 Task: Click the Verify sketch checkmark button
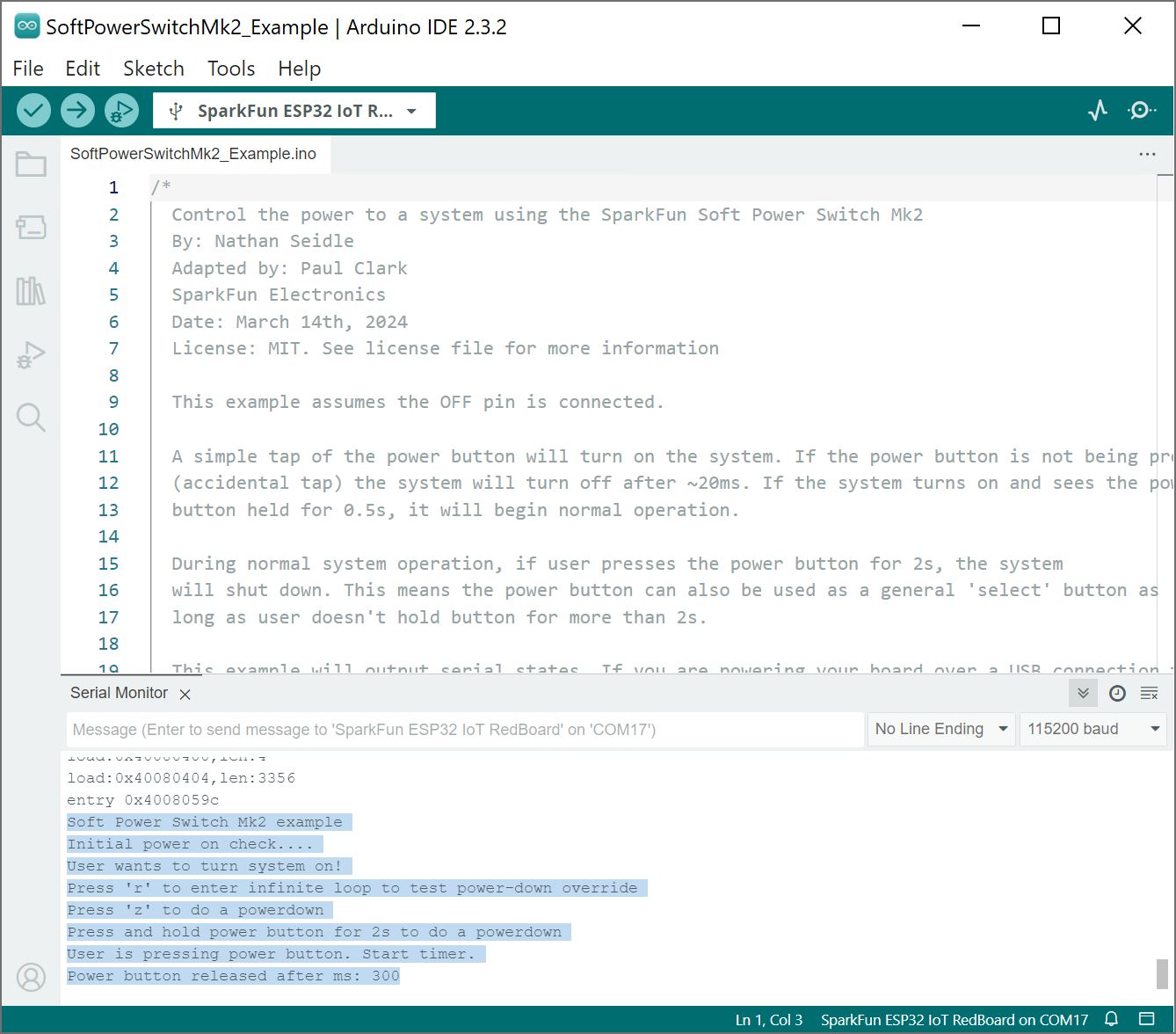[x=33, y=111]
